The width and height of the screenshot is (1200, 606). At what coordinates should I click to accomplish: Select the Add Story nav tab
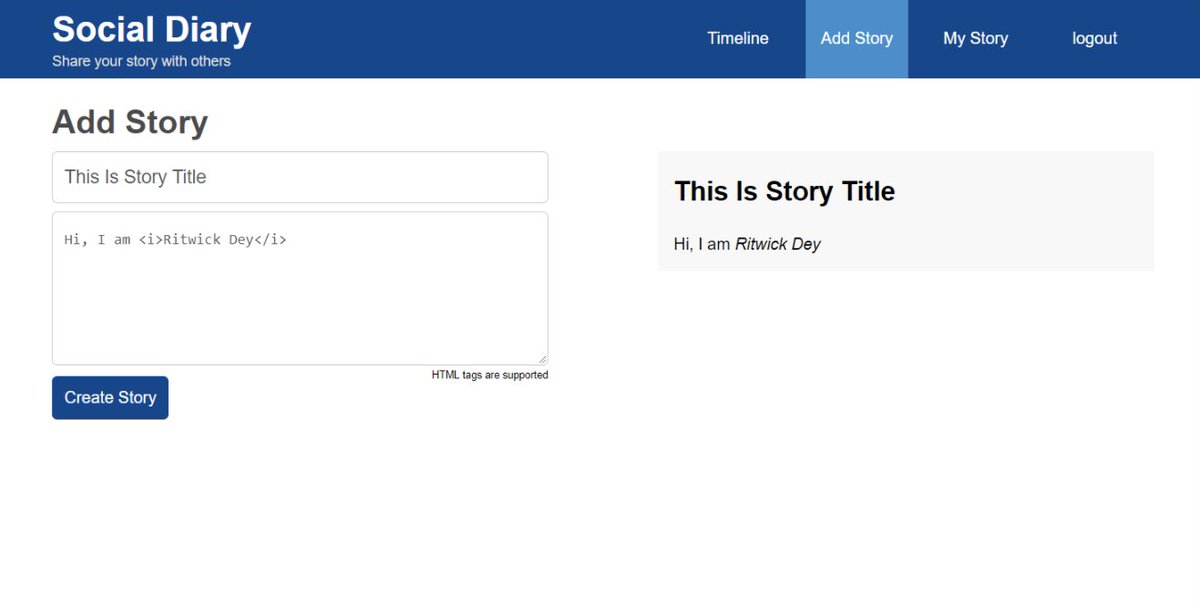(857, 39)
